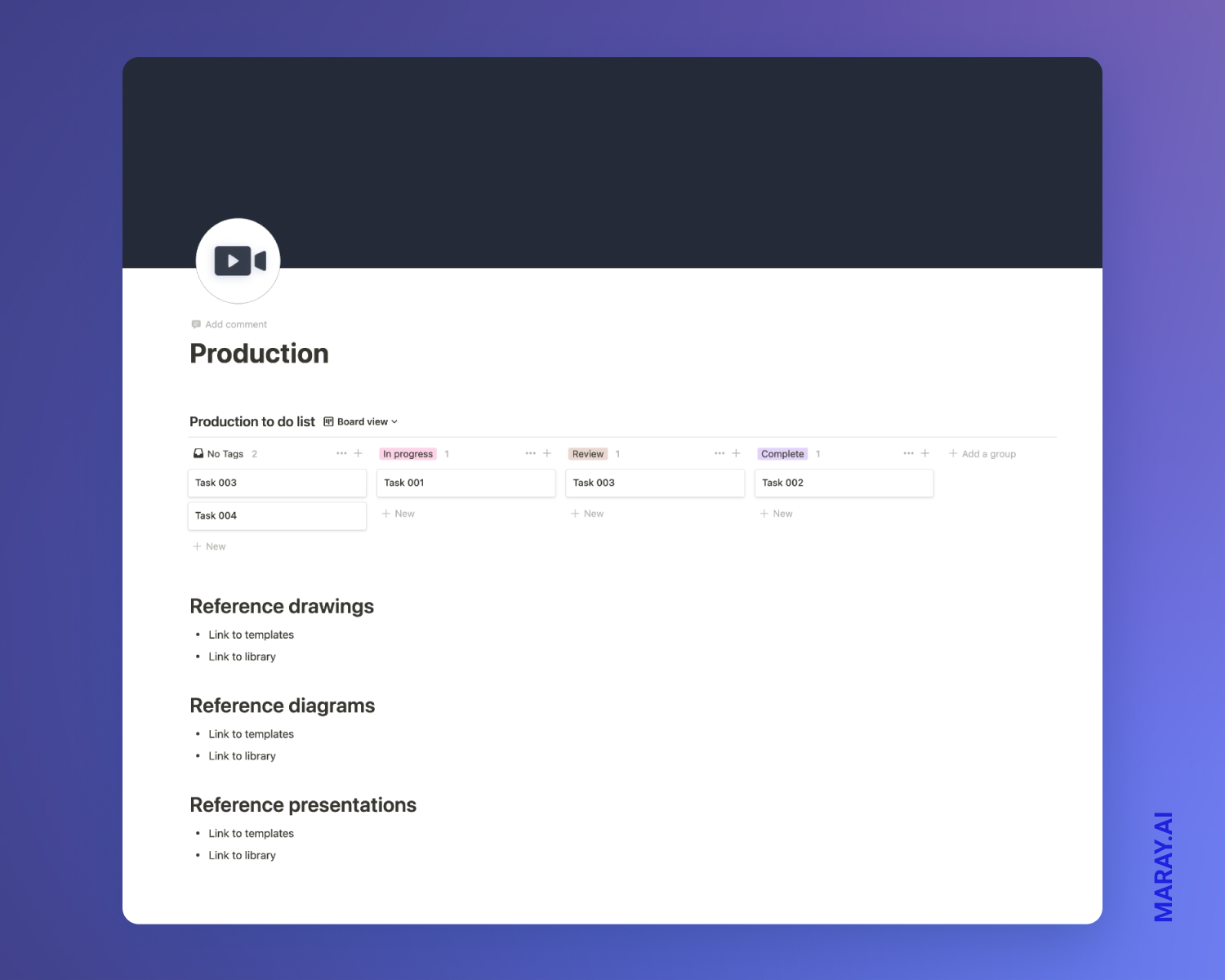Click Link to templates under Reference presentations
This screenshot has width=1225, height=980.
251,833
